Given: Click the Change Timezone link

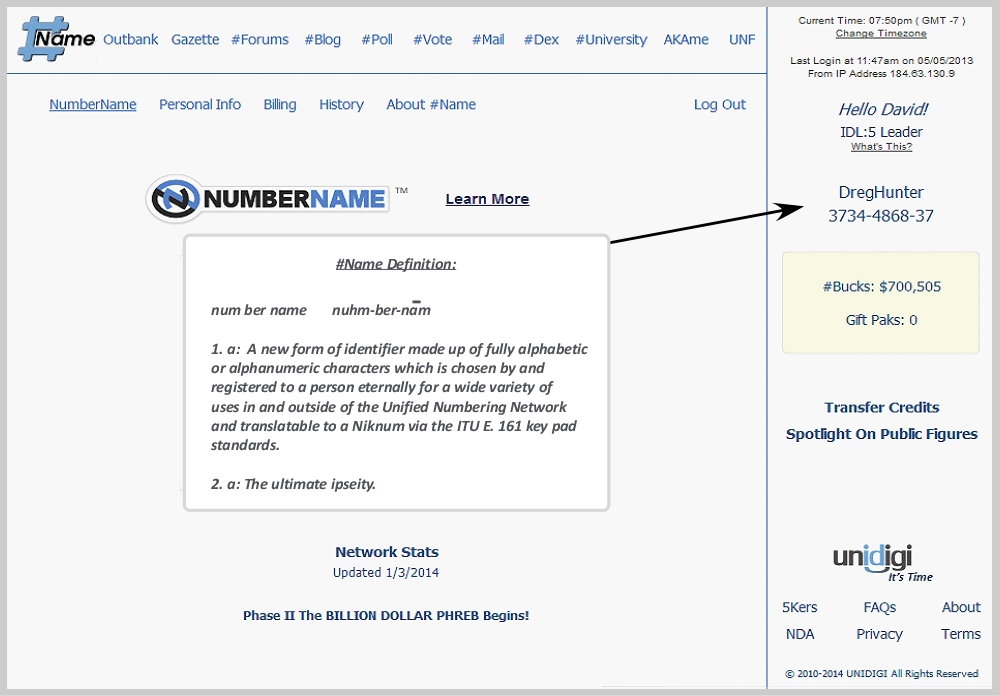Looking at the screenshot, I should pos(881,33).
